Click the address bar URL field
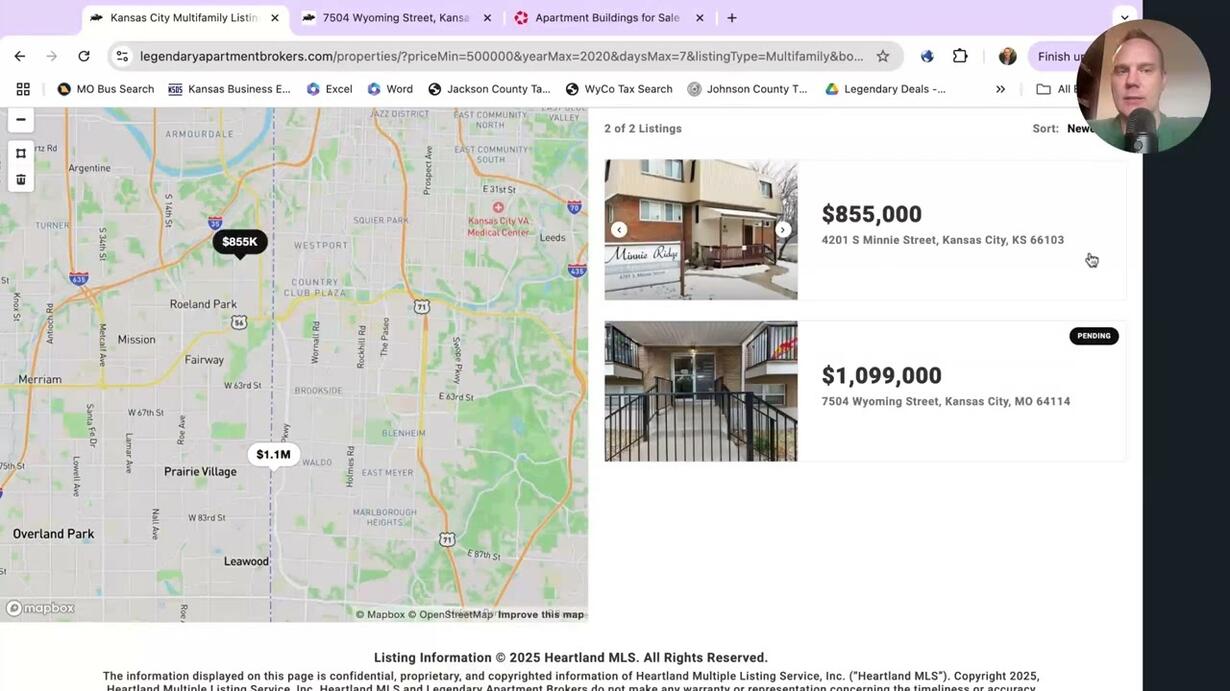The image size is (1230, 691). point(500,56)
